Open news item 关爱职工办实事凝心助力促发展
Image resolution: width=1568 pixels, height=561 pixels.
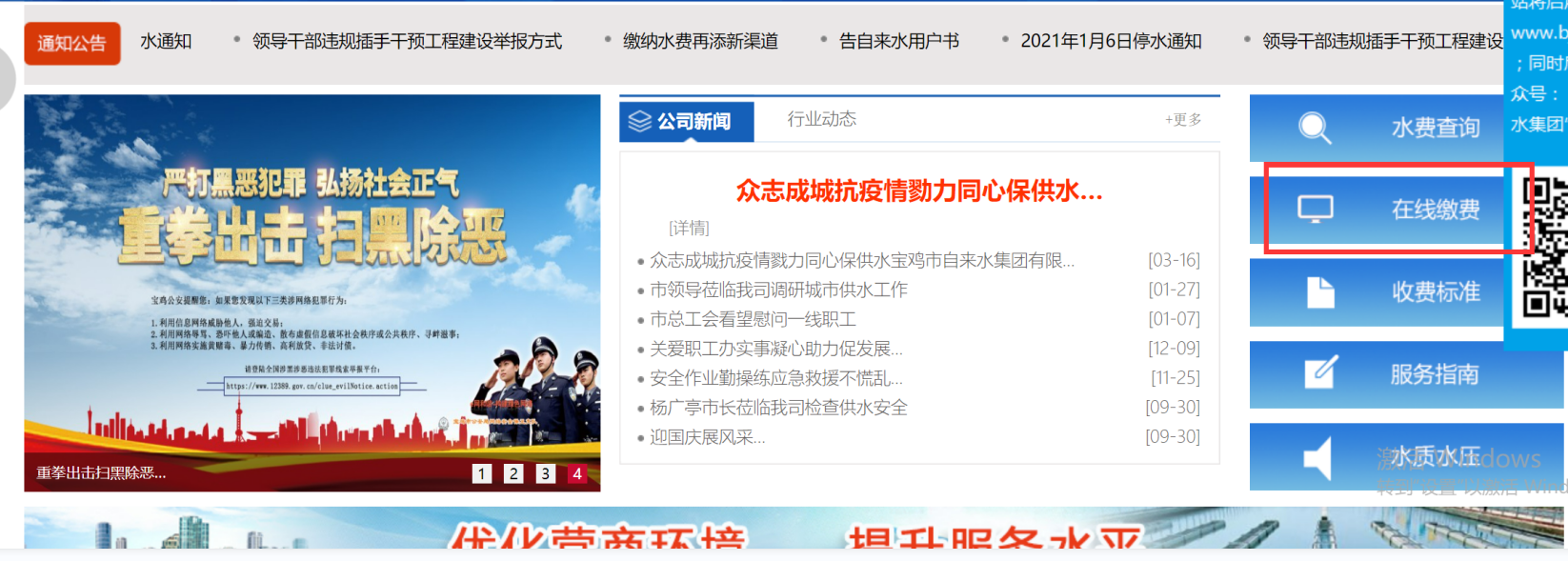pos(776,349)
